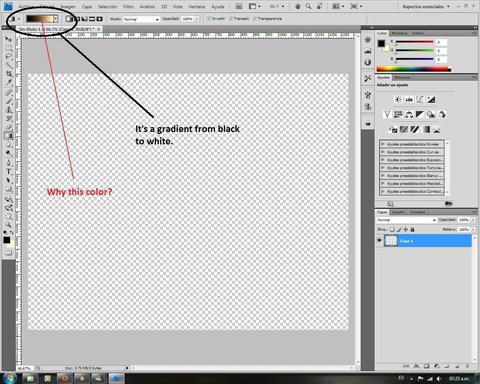Toggle the Transparencia checkbox
The width and height of the screenshot is (480, 384).
click(255, 19)
